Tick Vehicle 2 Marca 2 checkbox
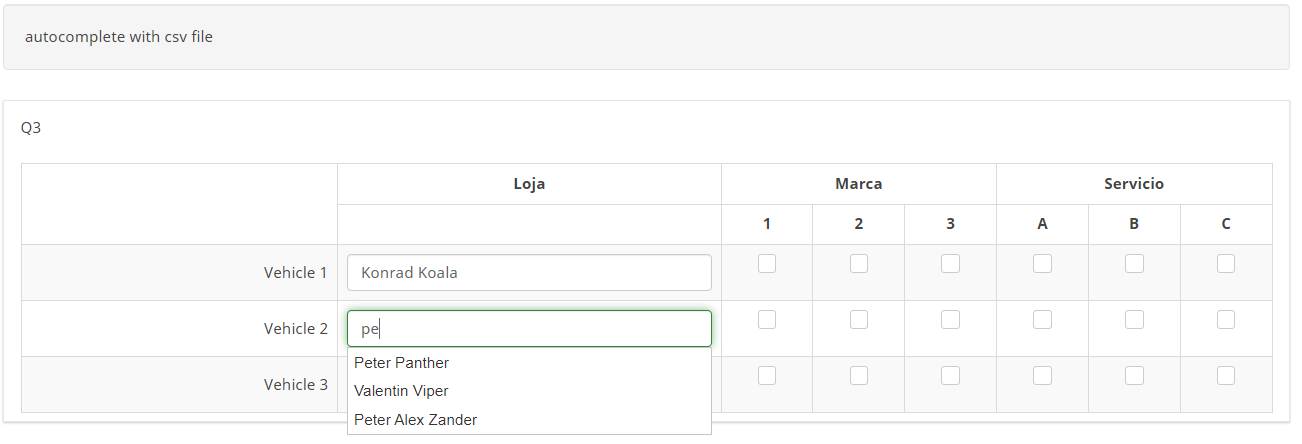Viewport: 1302px width, 444px height. click(859, 320)
